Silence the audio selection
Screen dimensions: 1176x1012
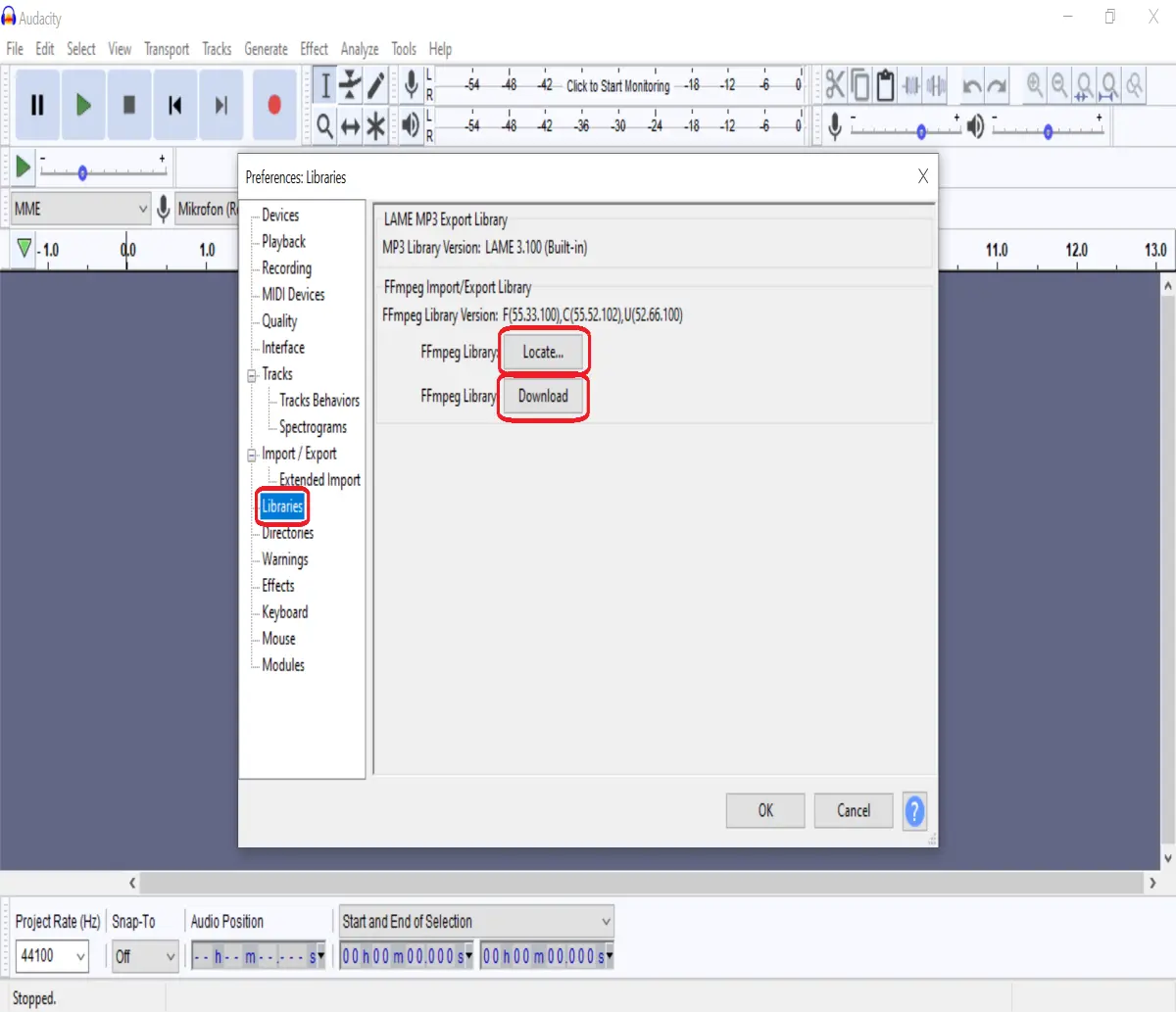point(937,86)
